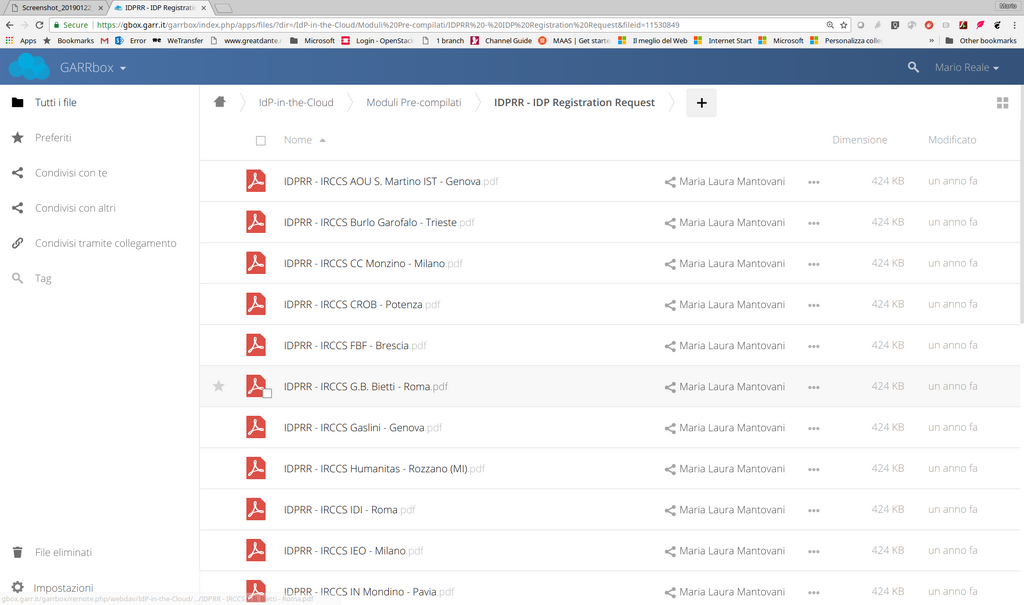Screen dimensions: 1024x605
Task: Go to File eliminati
Action: [63, 552]
